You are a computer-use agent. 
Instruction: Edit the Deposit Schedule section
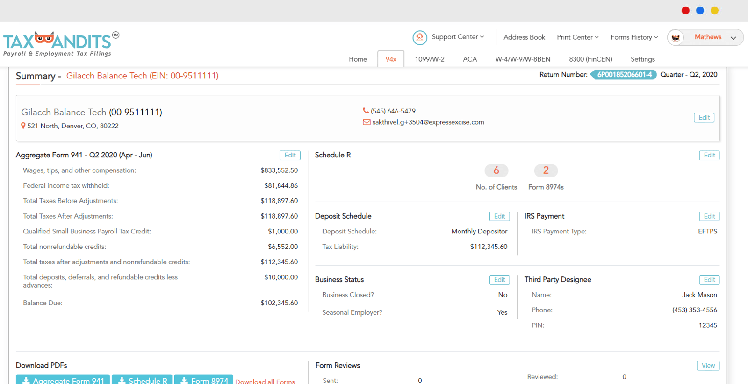click(499, 216)
